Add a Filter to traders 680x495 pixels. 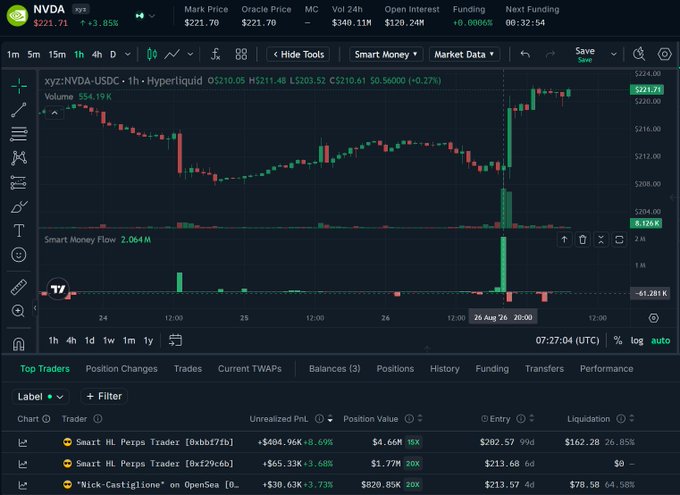tap(104, 397)
